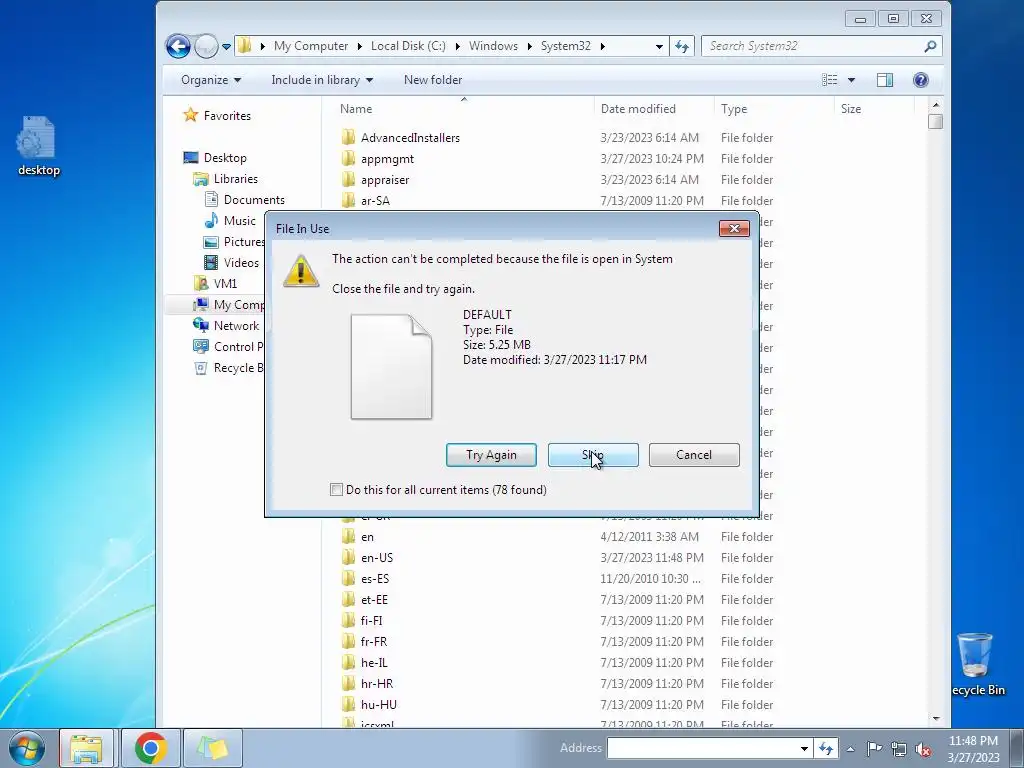Viewport: 1024px width, 768px height.
Task: Open the Documents library
Action: [245, 200]
